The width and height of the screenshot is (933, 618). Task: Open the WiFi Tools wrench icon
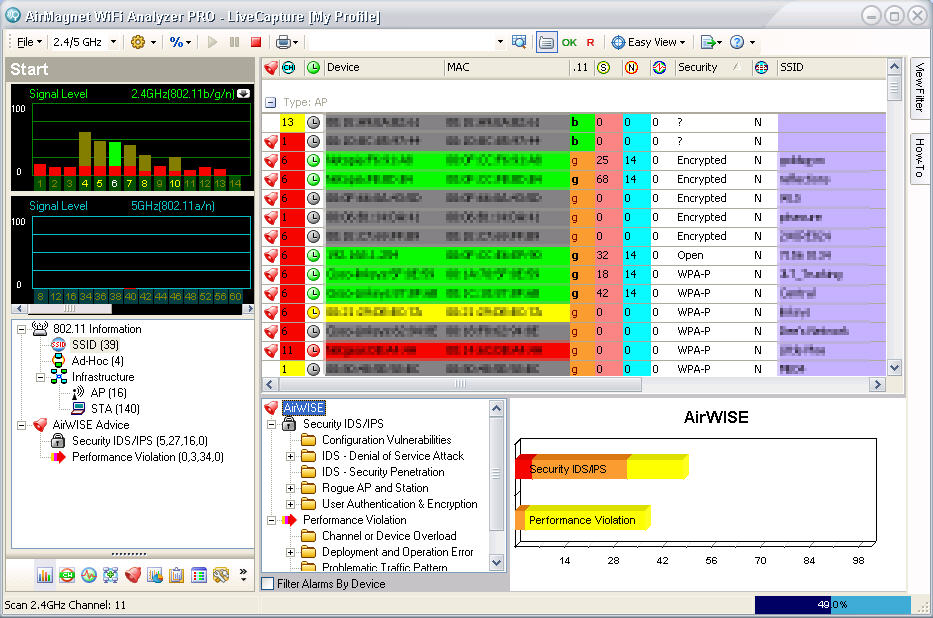click(x=221, y=575)
